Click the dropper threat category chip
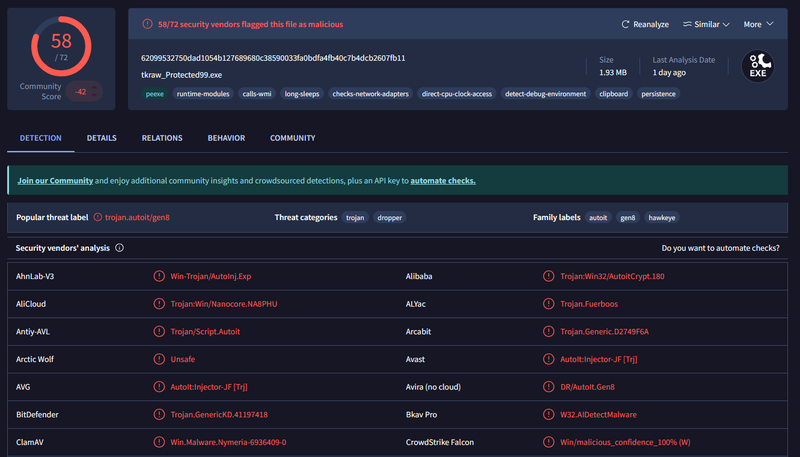Image resolution: width=800 pixels, height=457 pixels. point(389,218)
